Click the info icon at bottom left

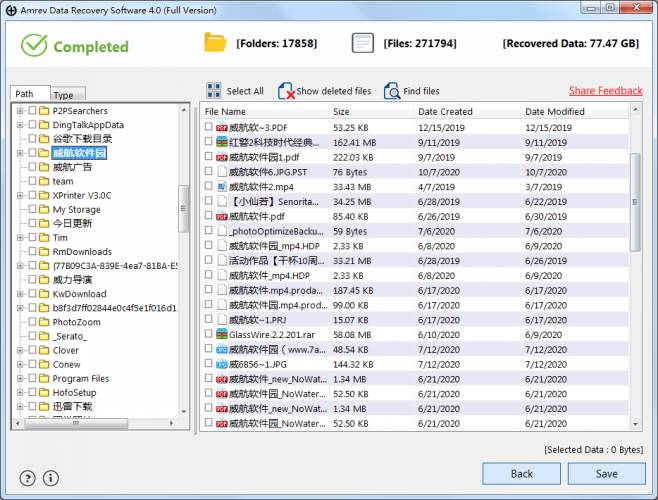pos(51,477)
